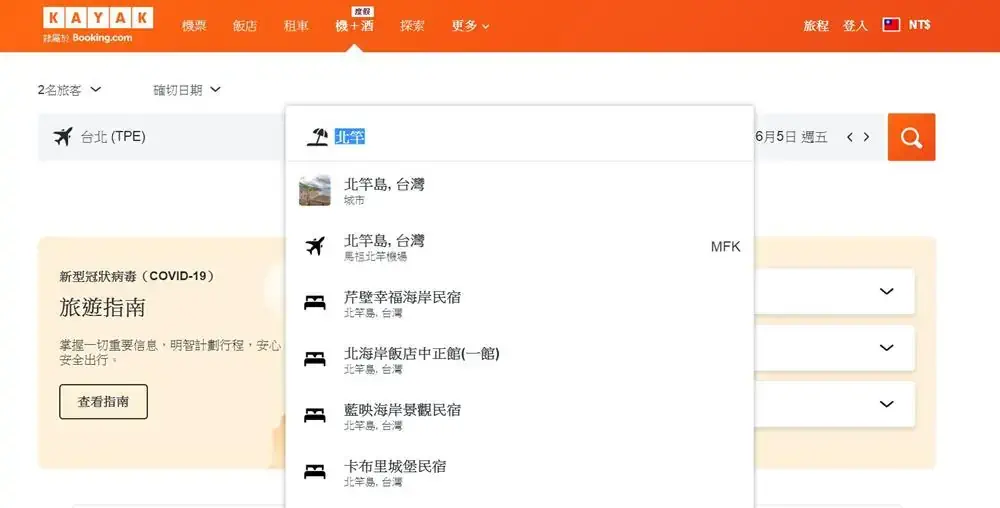Click bed icon beside 卡布里城堡民宿
The width and height of the screenshot is (1000, 508).
(315, 472)
